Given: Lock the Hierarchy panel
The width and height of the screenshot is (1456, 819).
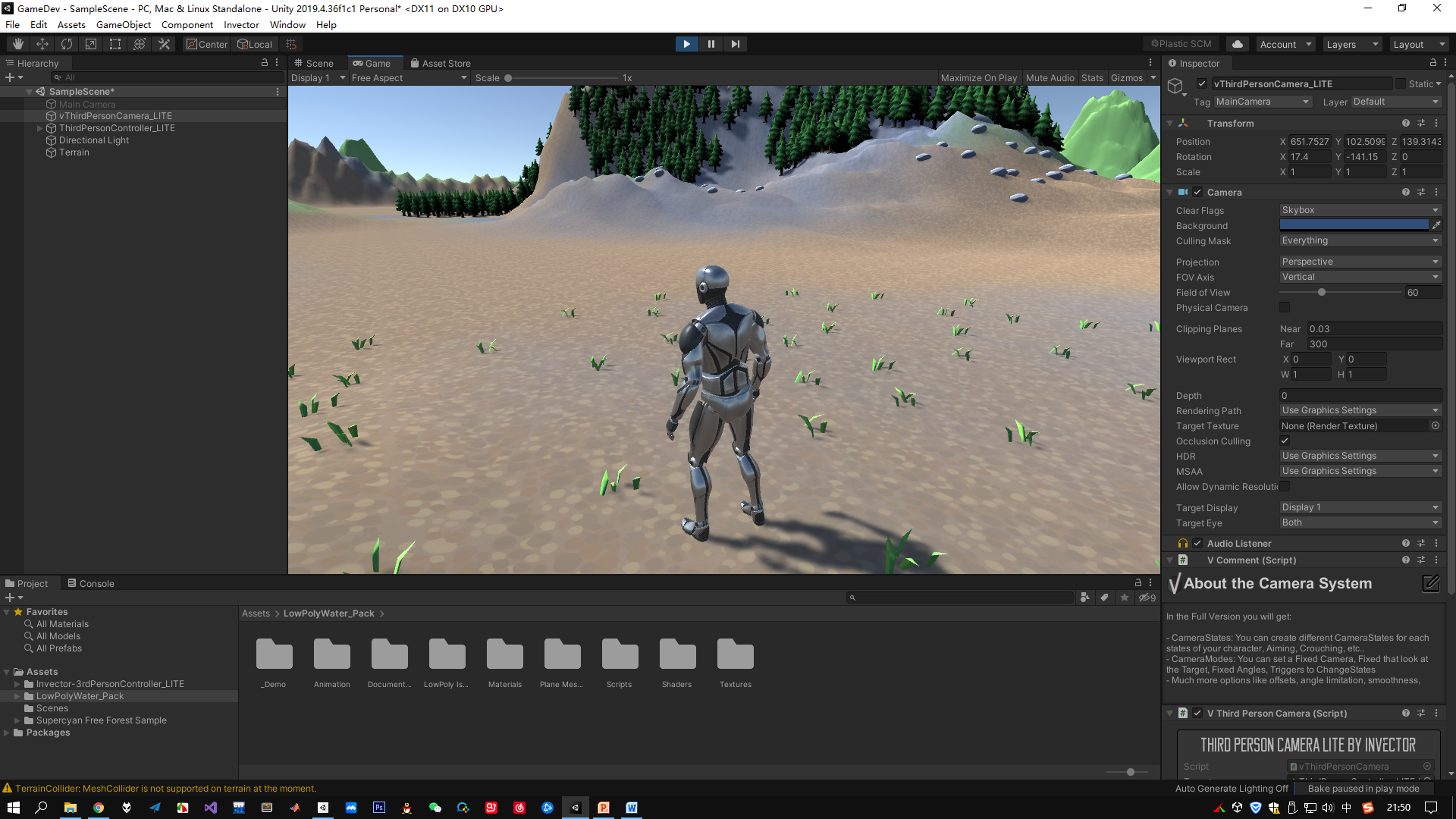Looking at the screenshot, I should pyautogui.click(x=265, y=63).
